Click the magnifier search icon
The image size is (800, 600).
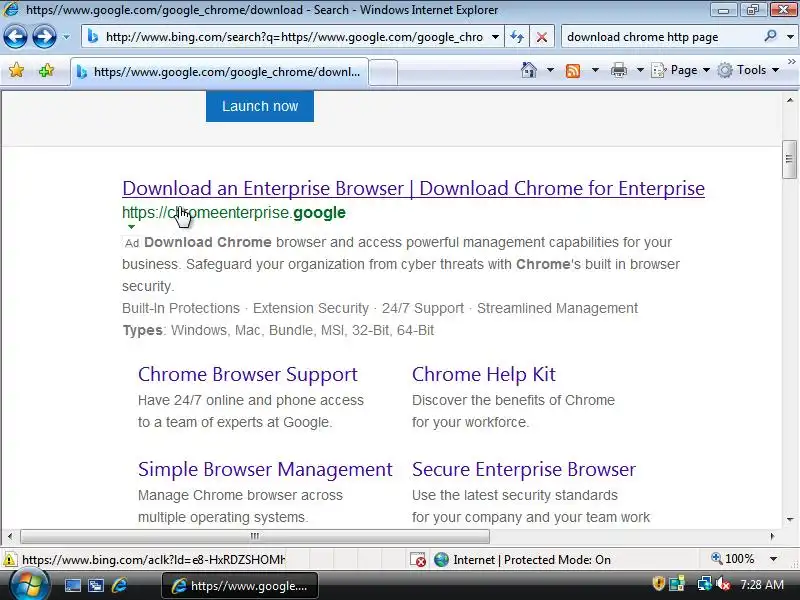(770, 36)
